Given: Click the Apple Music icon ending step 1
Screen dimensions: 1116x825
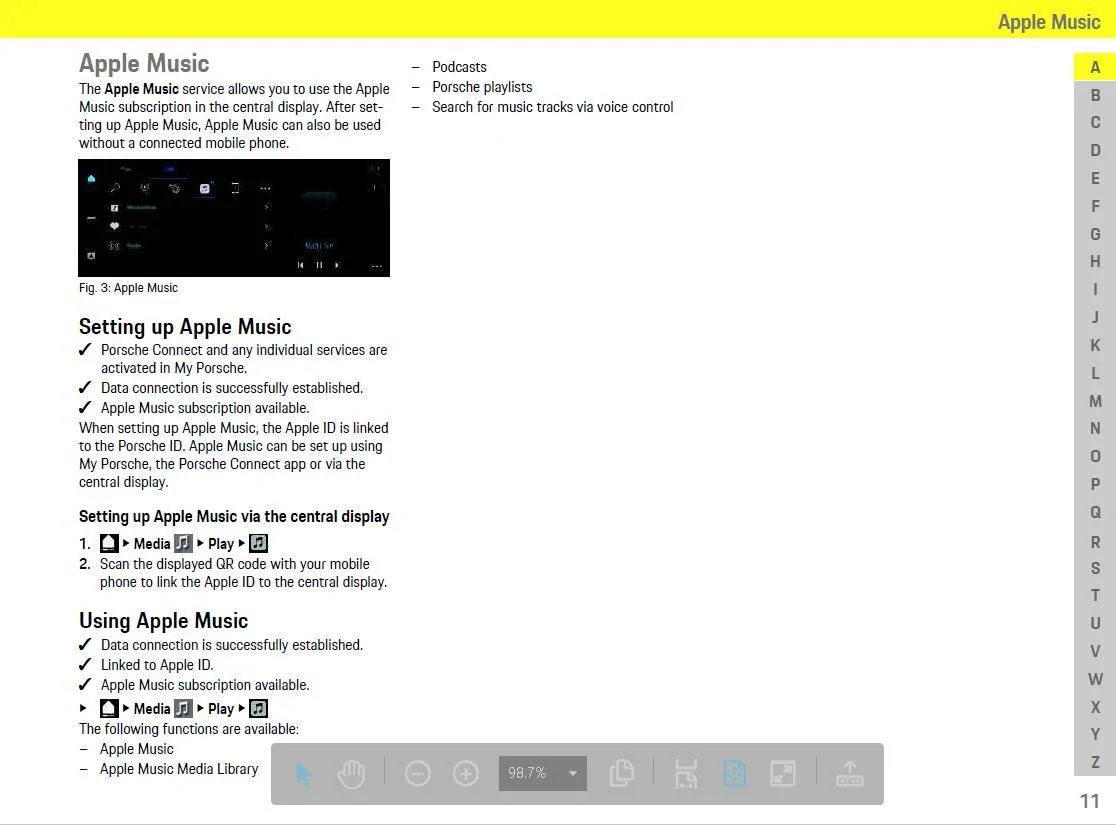Looking at the screenshot, I should click(x=258, y=543).
